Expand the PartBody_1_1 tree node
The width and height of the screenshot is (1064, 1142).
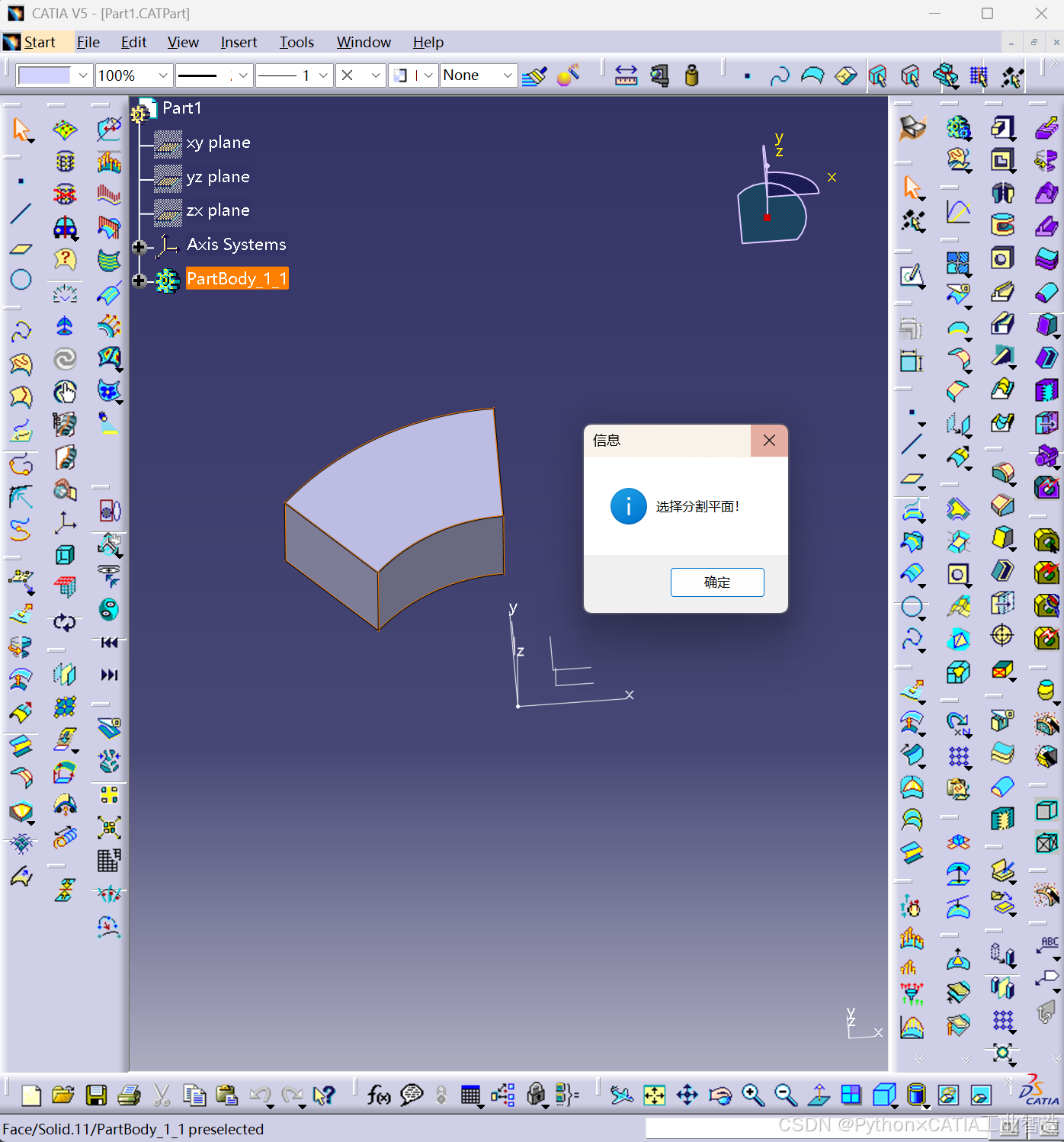click(139, 281)
